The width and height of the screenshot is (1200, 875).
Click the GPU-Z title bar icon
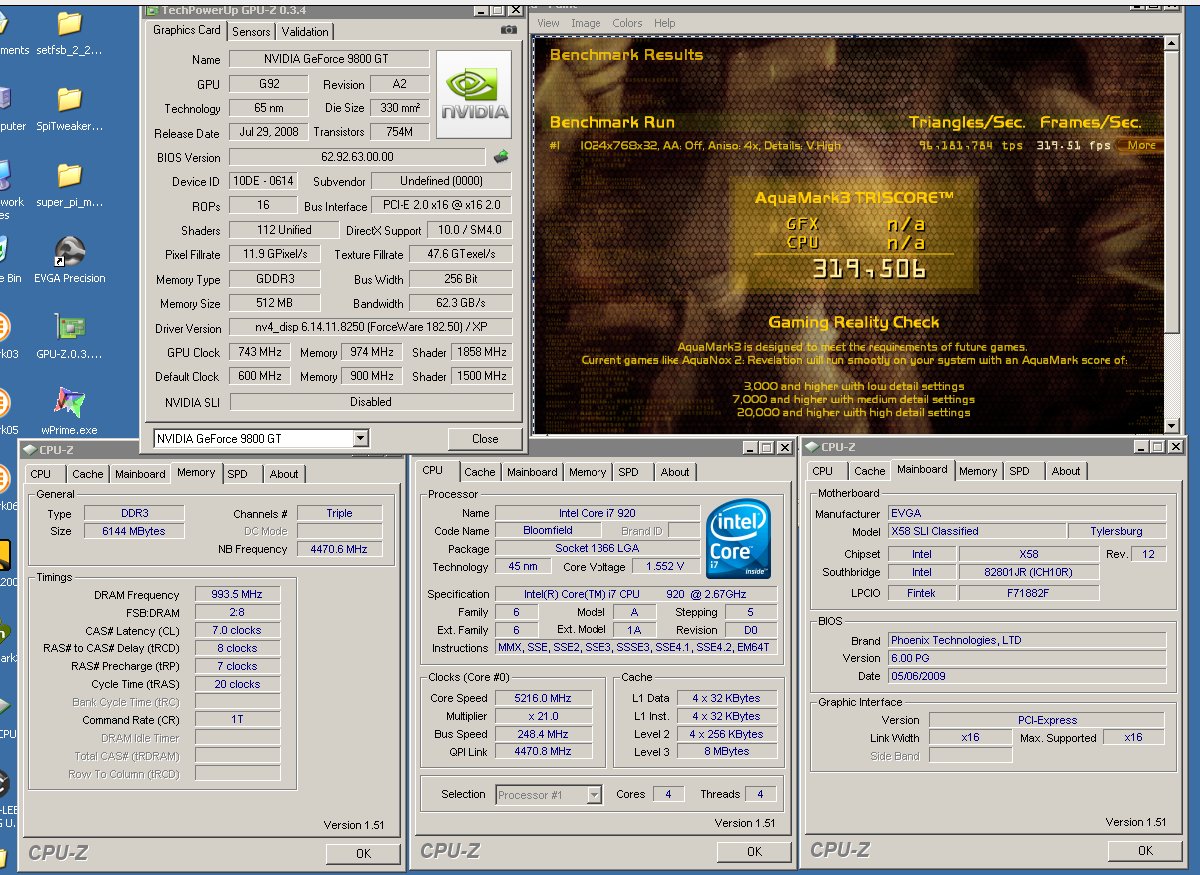[x=152, y=9]
